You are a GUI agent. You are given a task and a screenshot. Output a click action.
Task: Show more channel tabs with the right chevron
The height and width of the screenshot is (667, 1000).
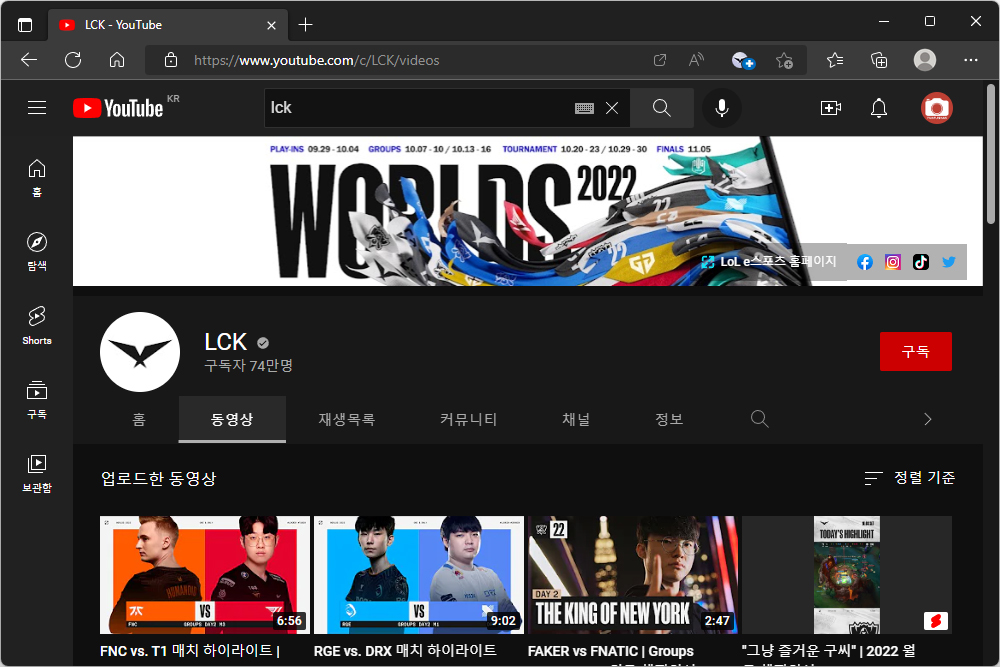tap(927, 419)
